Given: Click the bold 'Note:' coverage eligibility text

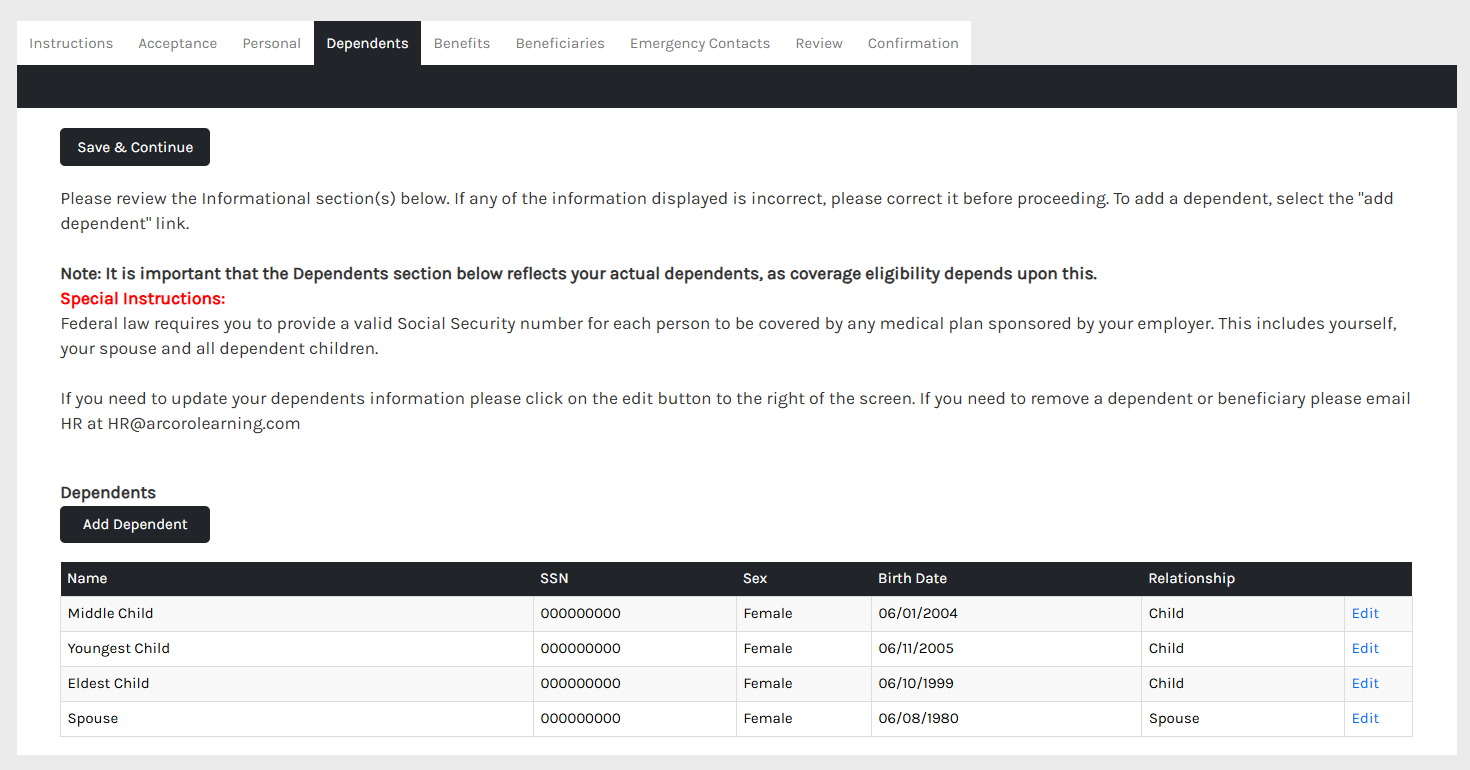Looking at the screenshot, I should (578, 274).
